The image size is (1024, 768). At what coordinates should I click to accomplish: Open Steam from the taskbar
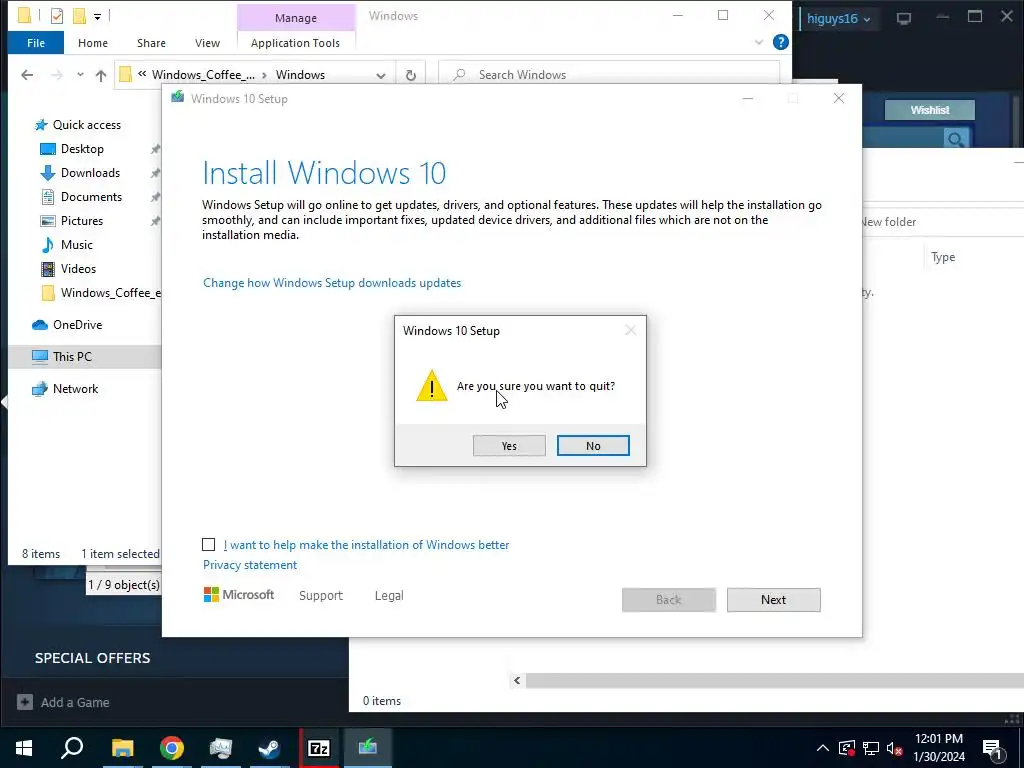(x=269, y=748)
